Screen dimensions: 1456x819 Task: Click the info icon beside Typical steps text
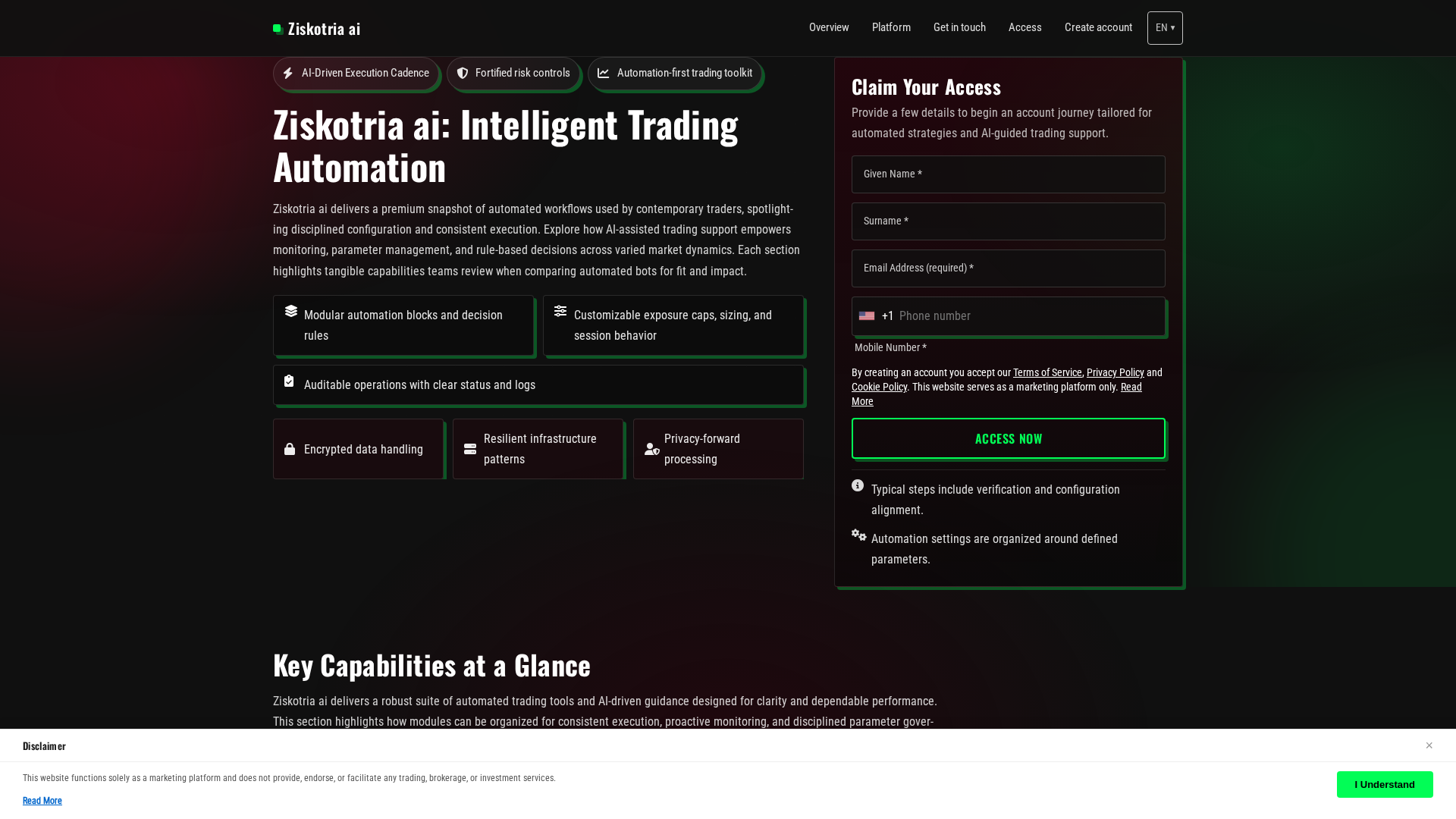click(858, 485)
